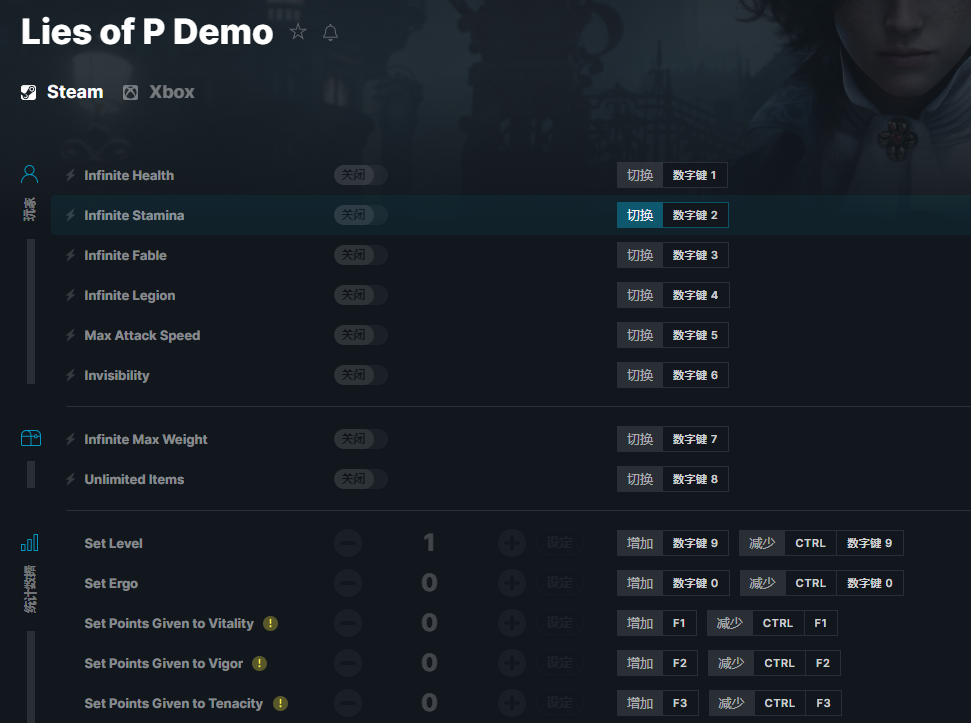
Task: Click 增加 hotkey button for Set Level
Action: (640, 543)
